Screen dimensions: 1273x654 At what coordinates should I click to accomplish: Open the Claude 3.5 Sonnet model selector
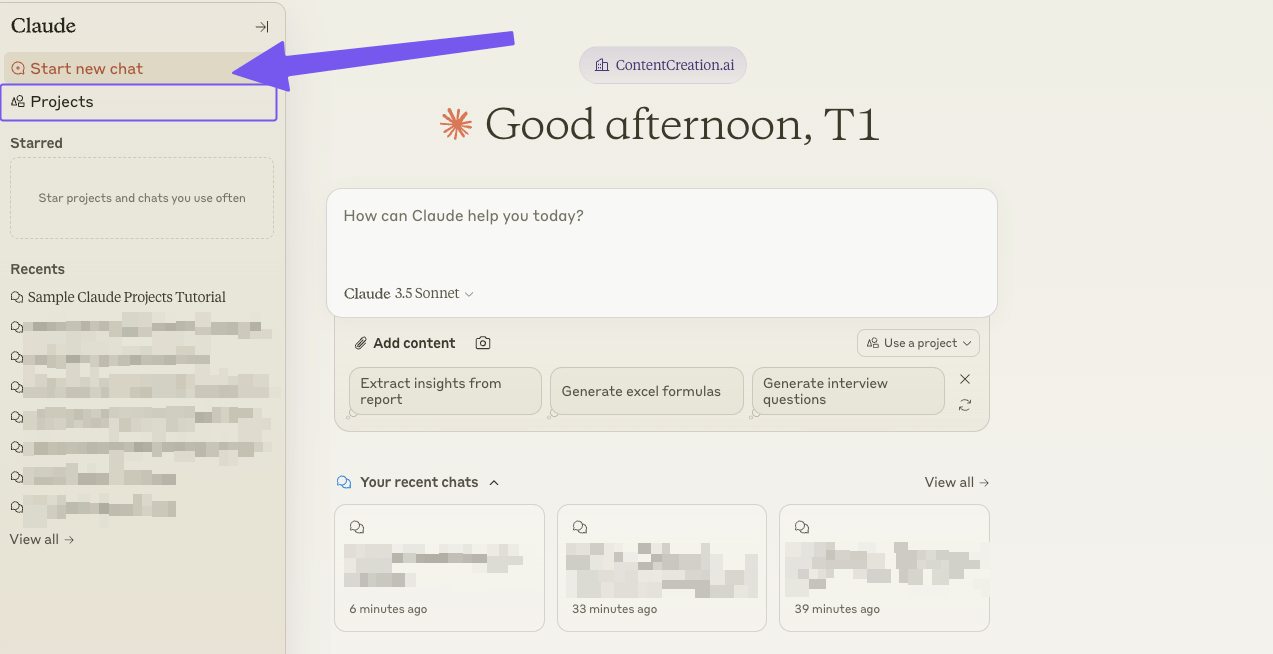point(409,293)
